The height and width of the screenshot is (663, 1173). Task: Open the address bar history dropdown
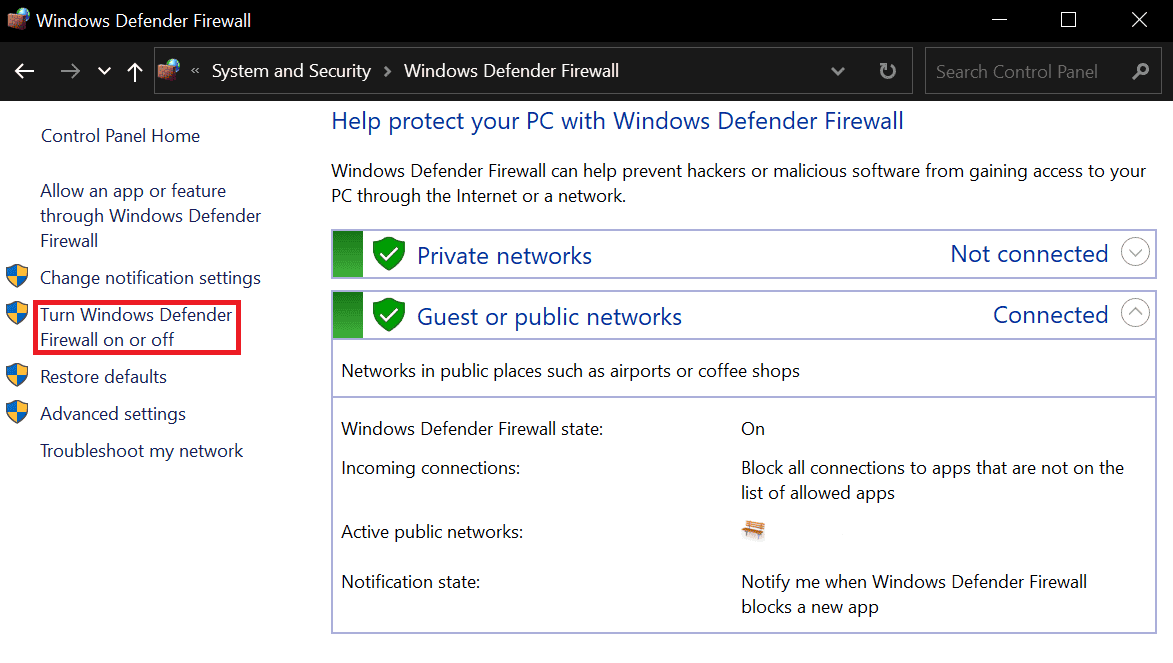click(838, 70)
